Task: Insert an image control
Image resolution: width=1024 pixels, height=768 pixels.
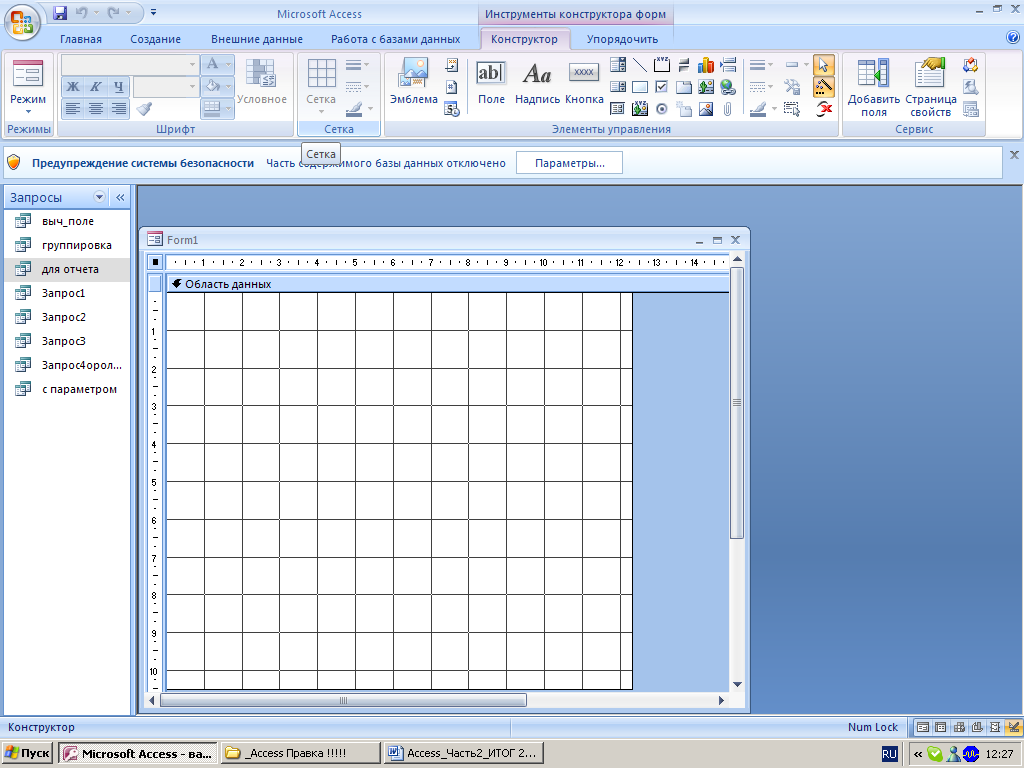Action: (x=706, y=109)
